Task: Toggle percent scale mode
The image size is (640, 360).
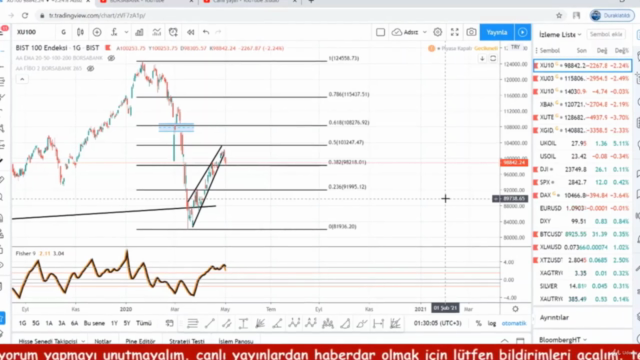Action: click(x=478, y=323)
